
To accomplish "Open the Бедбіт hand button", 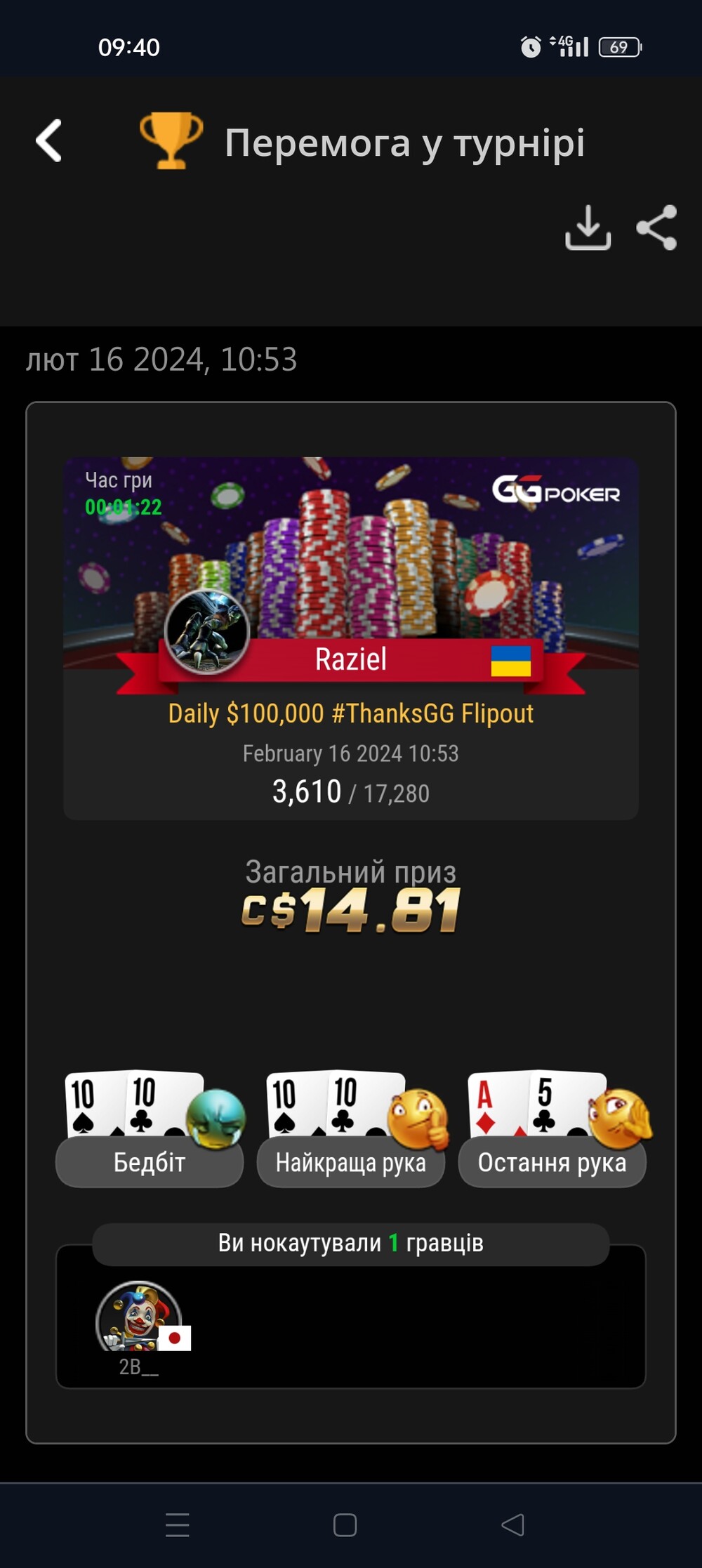I will pyautogui.click(x=150, y=1162).
